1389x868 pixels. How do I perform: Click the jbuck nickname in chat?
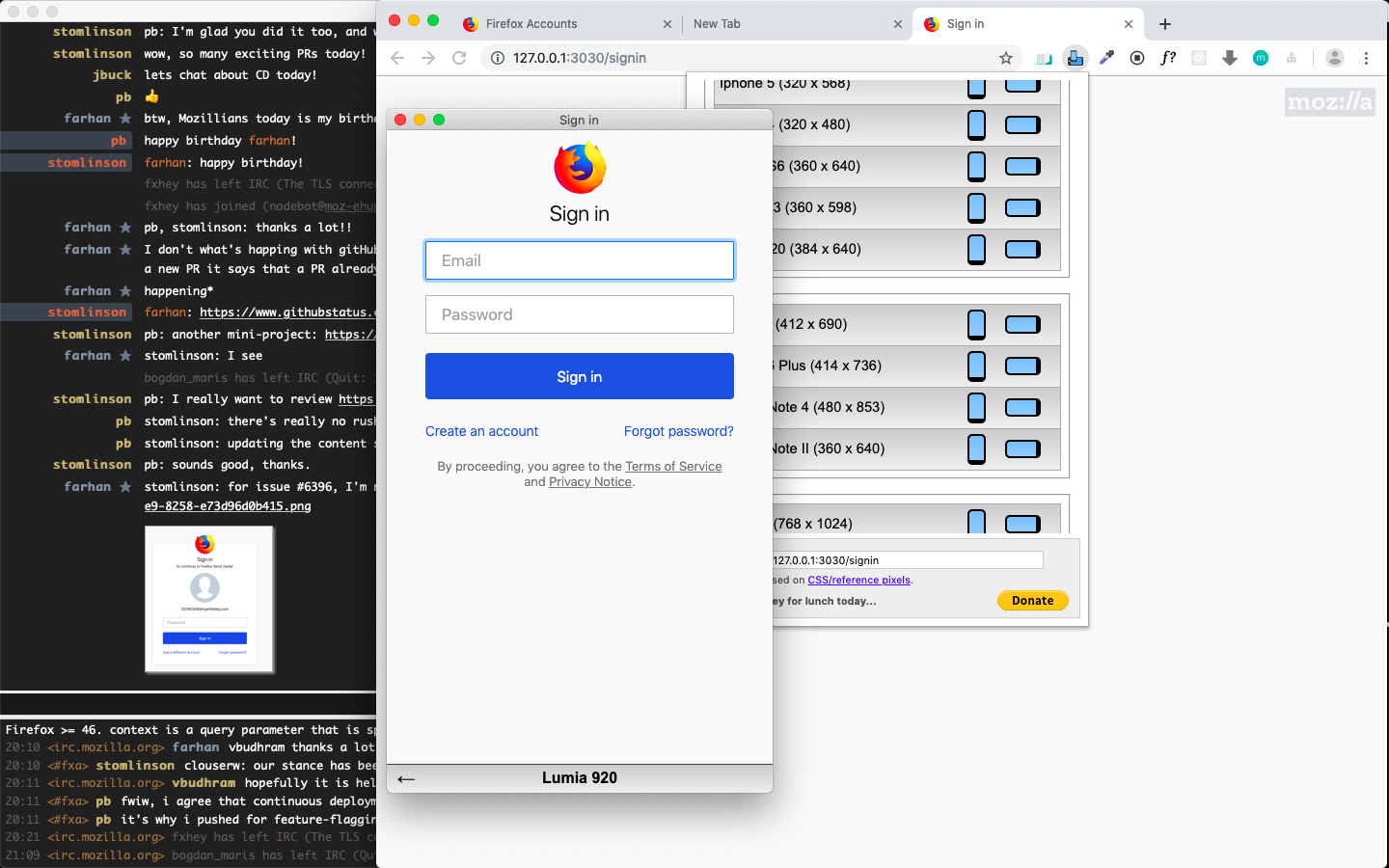[x=112, y=74]
